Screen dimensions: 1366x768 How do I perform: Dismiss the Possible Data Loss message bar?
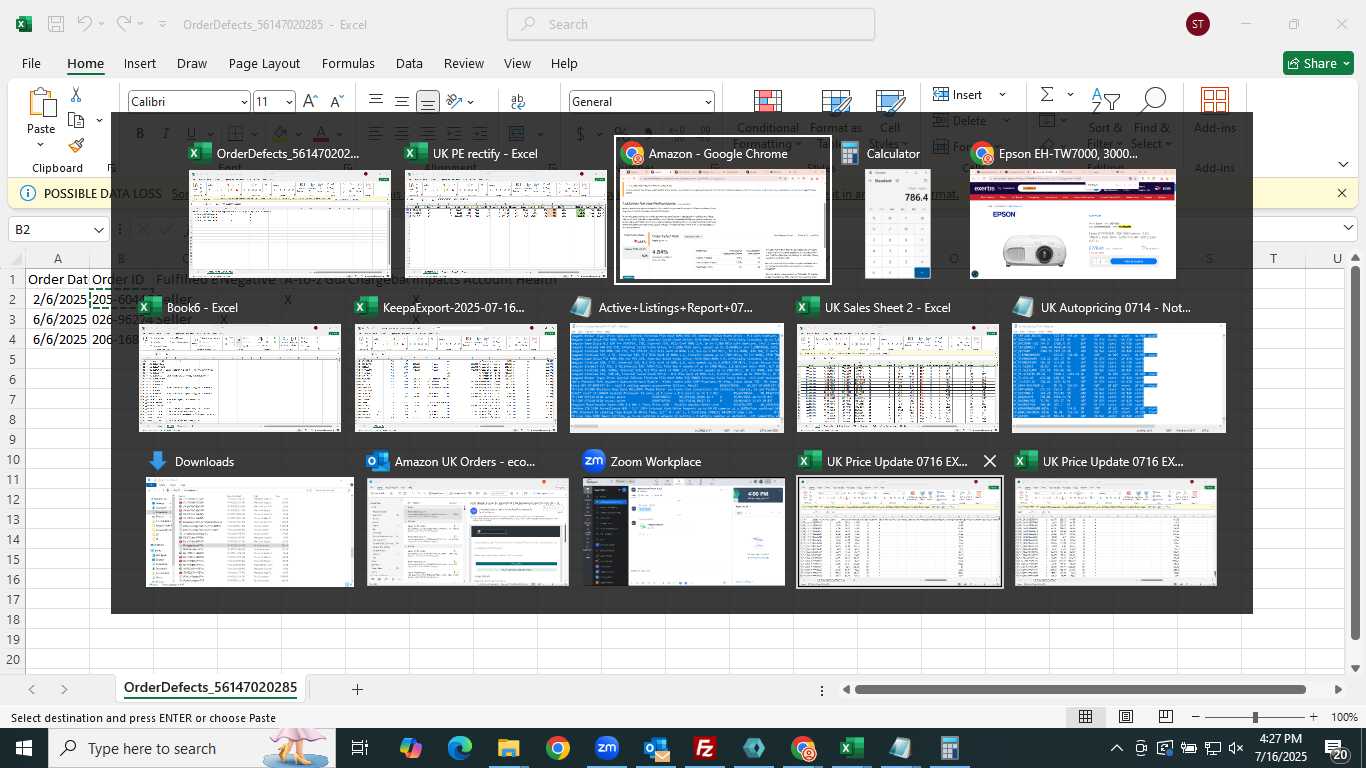(1342, 193)
